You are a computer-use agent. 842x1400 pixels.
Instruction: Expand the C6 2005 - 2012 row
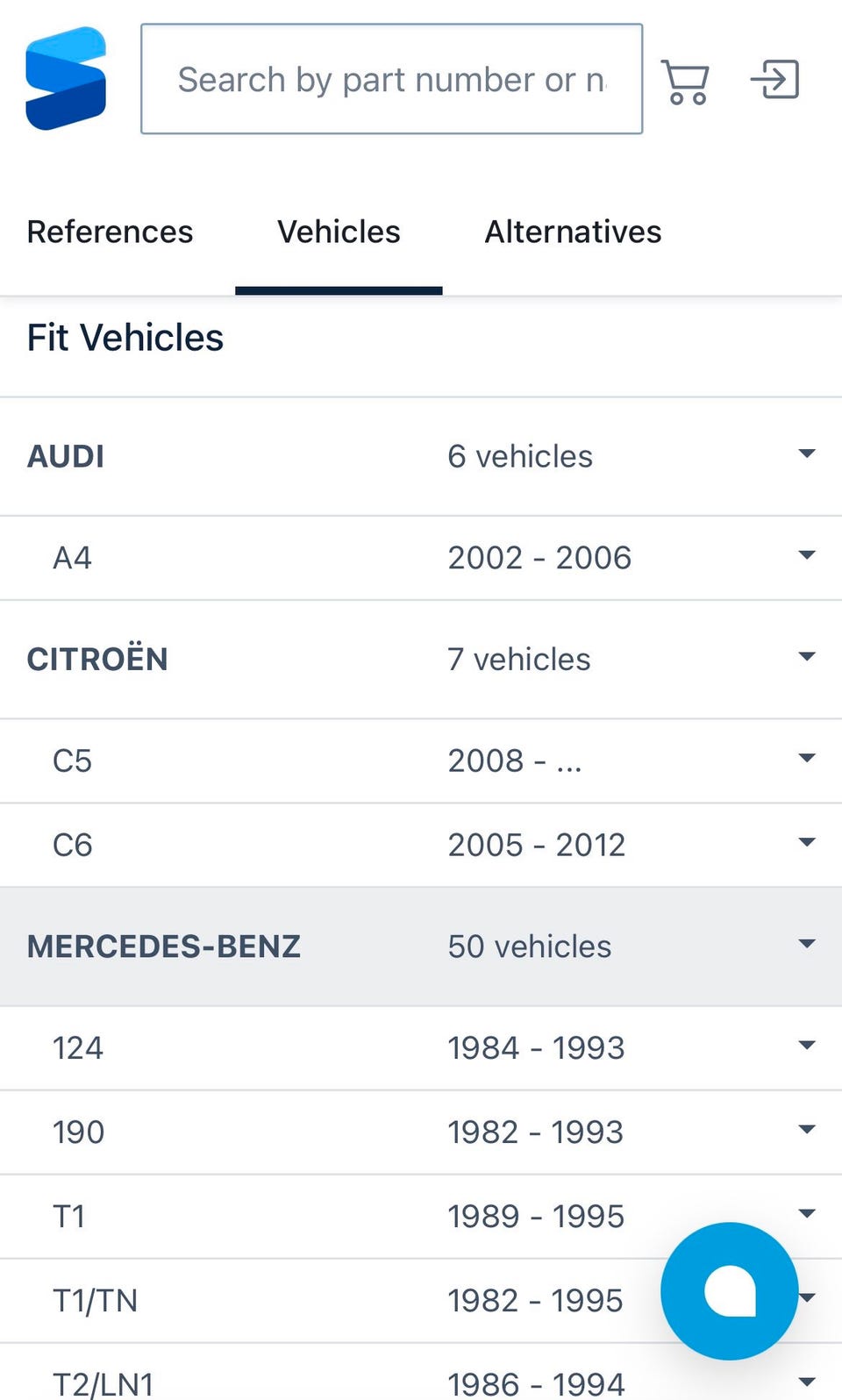pyautogui.click(x=807, y=843)
